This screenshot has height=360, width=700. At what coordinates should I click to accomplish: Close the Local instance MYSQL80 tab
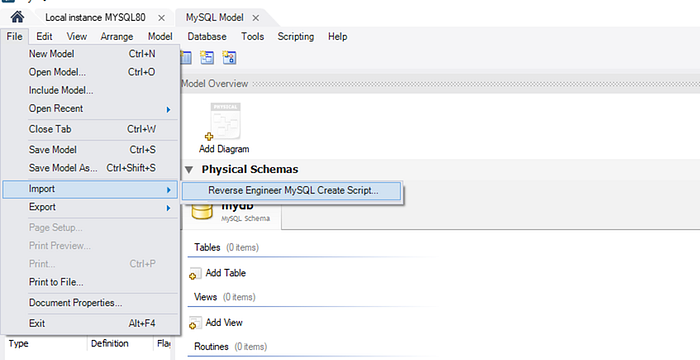162,18
